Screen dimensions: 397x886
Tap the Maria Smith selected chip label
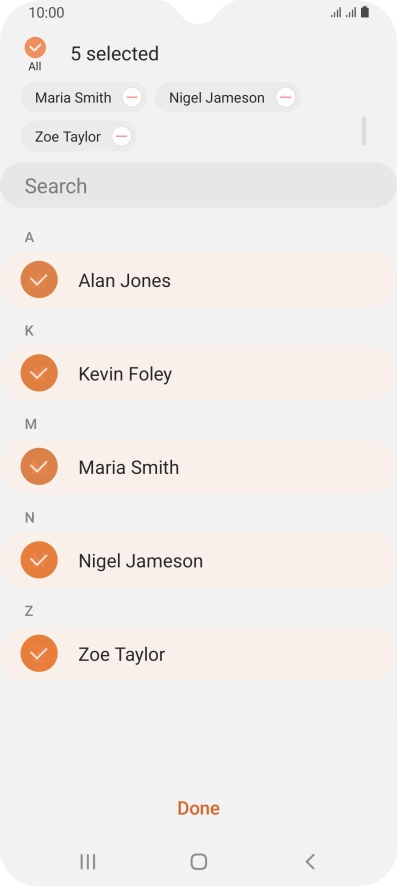pos(73,98)
